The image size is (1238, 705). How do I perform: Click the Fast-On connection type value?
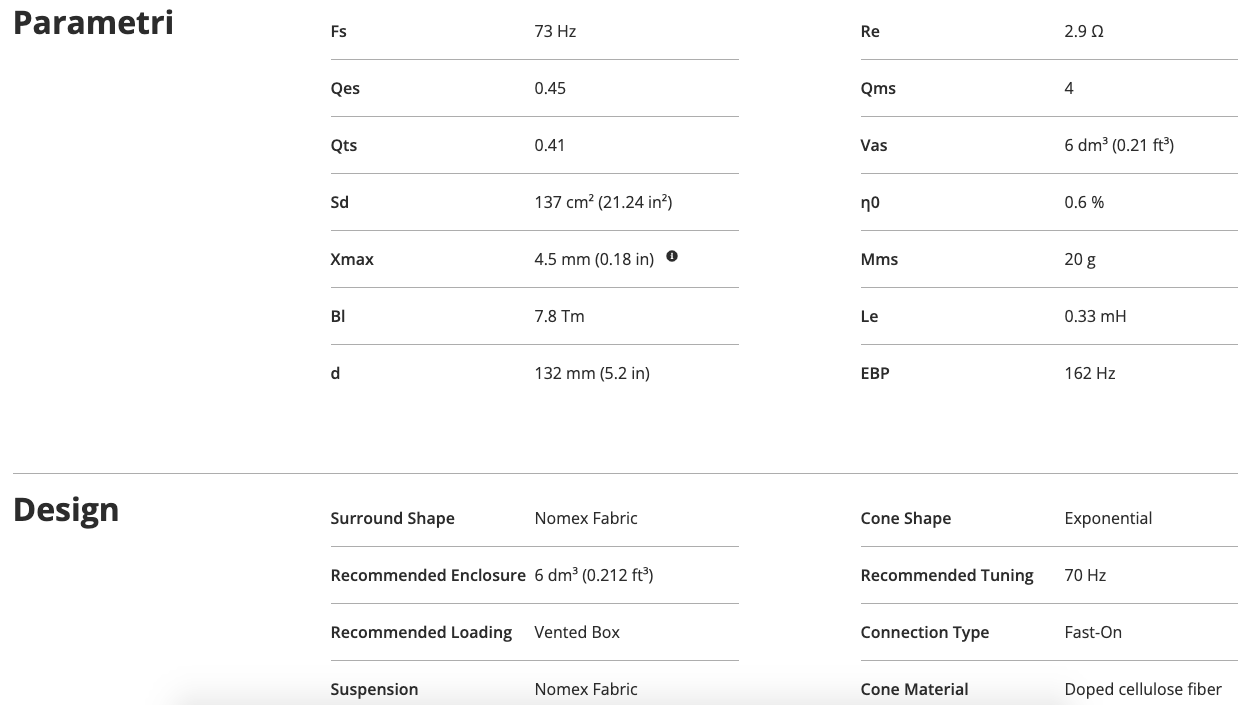(x=1093, y=633)
